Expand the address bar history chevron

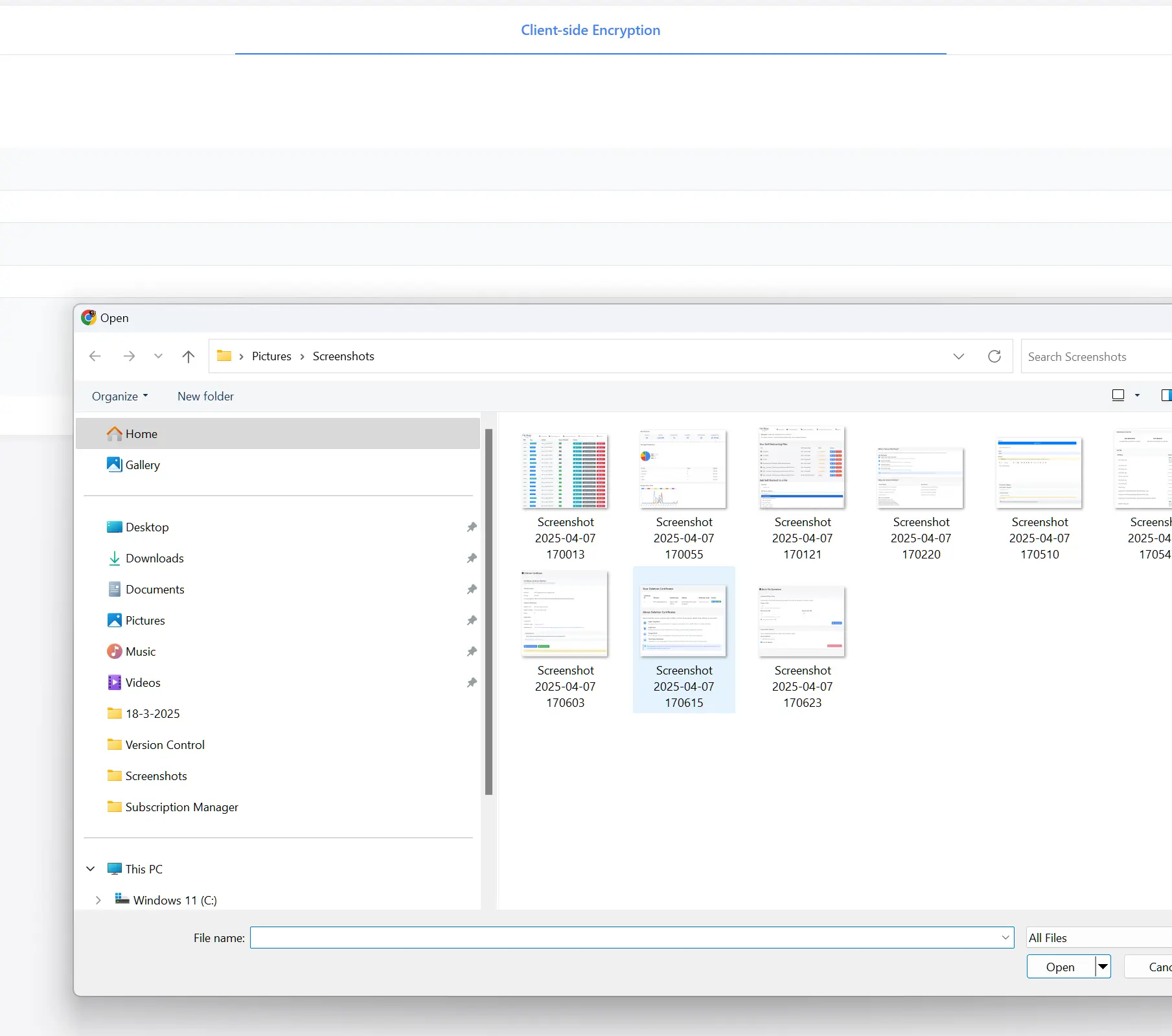click(x=959, y=356)
